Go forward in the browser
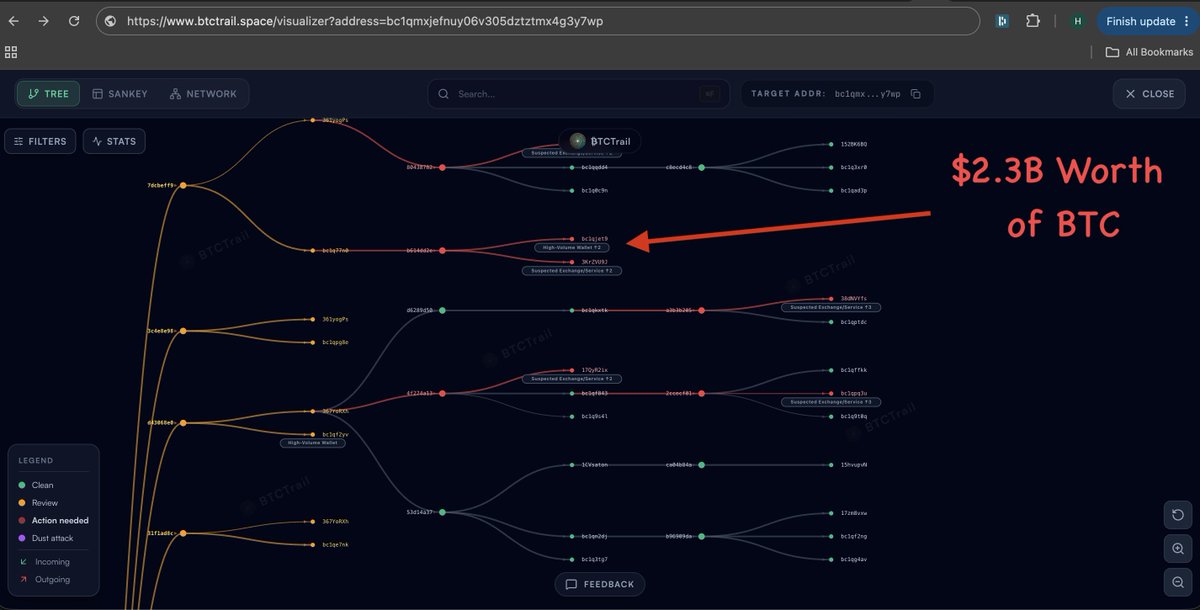 [x=43, y=20]
